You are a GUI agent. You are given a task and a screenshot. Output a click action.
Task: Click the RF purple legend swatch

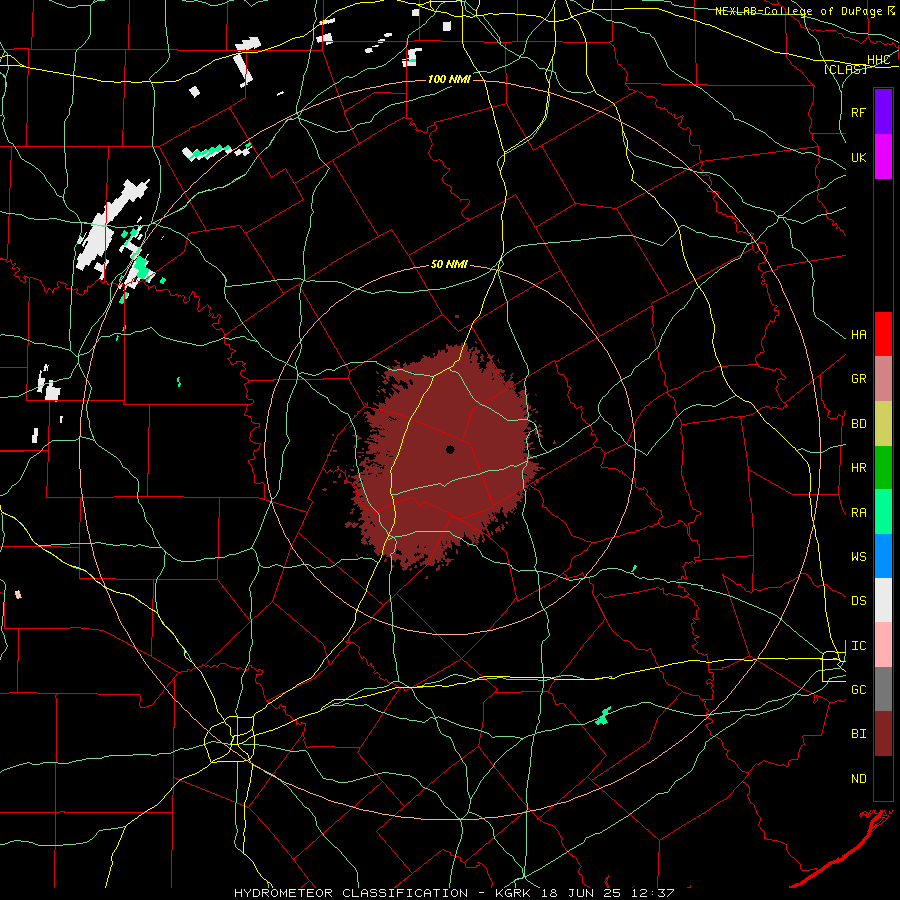click(x=883, y=112)
